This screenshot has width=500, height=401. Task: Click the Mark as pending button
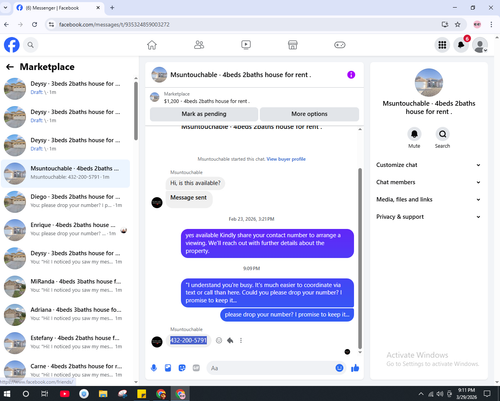204,114
